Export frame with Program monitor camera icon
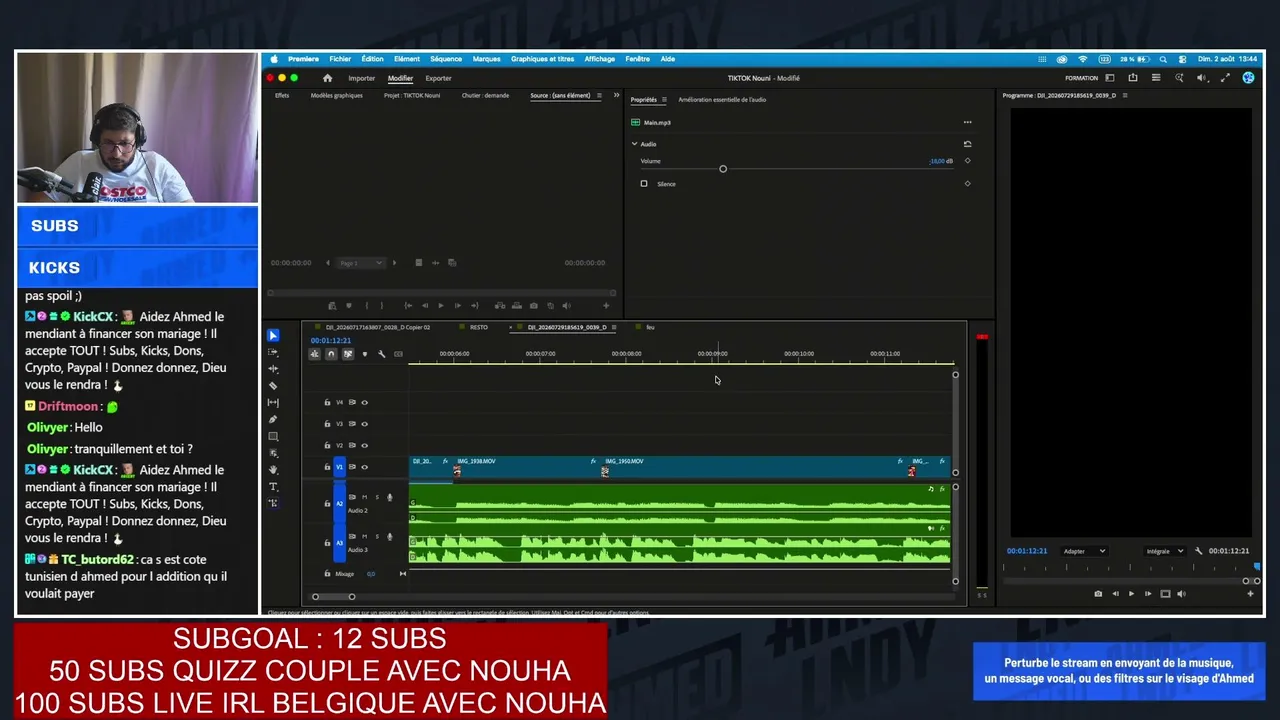Viewport: 1280px width, 720px height. pos(1098,594)
